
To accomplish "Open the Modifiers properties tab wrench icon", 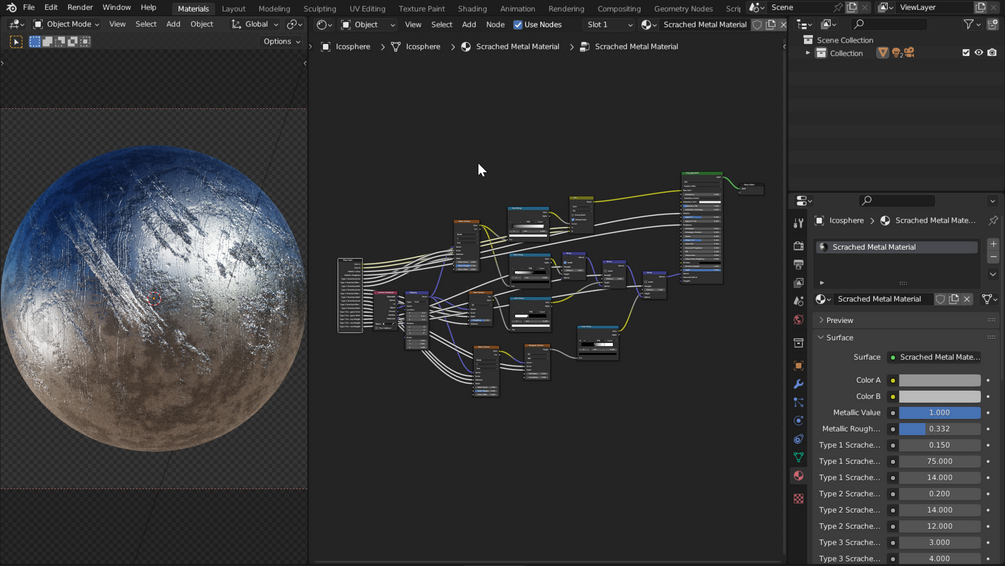I will (798, 384).
